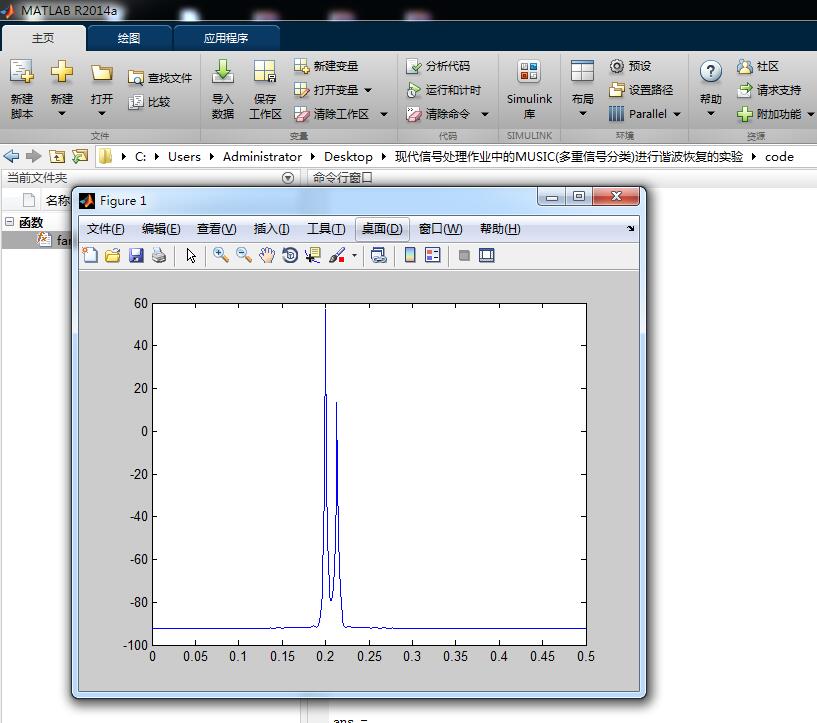This screenshot has height=723, width=817.
Task: Open the Open (打开) dropdown in ribbon
Action: click(102, 114)
